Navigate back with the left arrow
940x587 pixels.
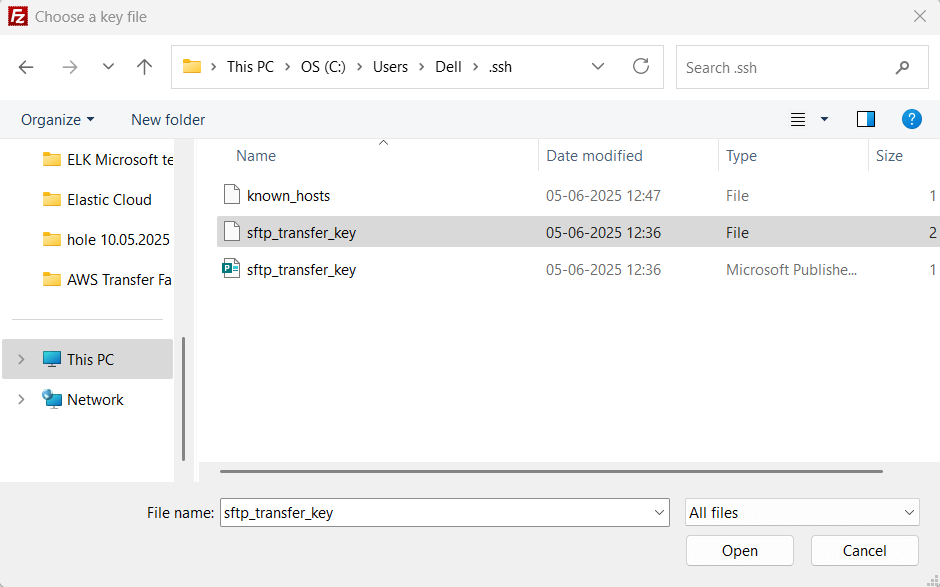coord(26,67)
